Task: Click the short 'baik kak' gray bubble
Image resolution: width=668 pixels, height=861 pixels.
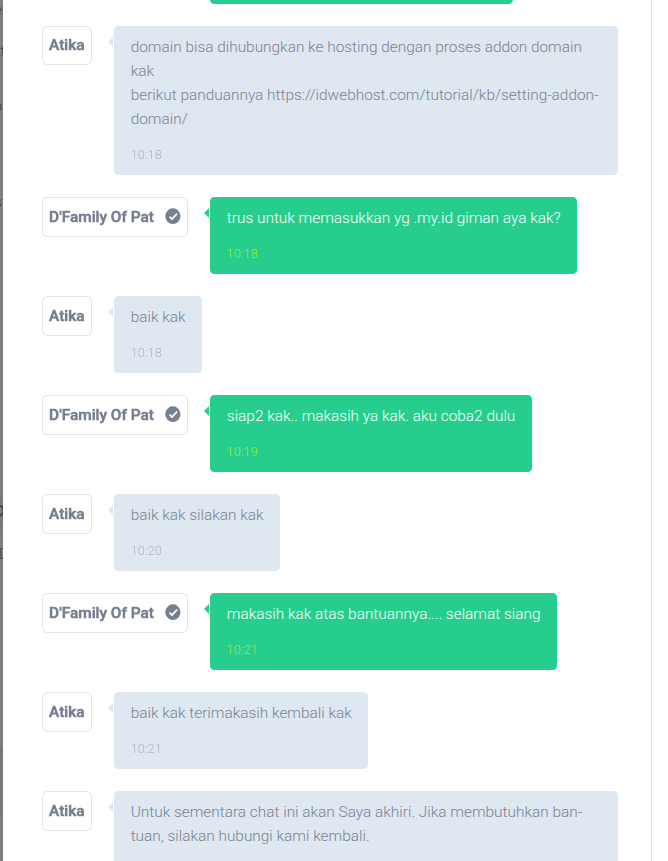Action: point(158,334)
